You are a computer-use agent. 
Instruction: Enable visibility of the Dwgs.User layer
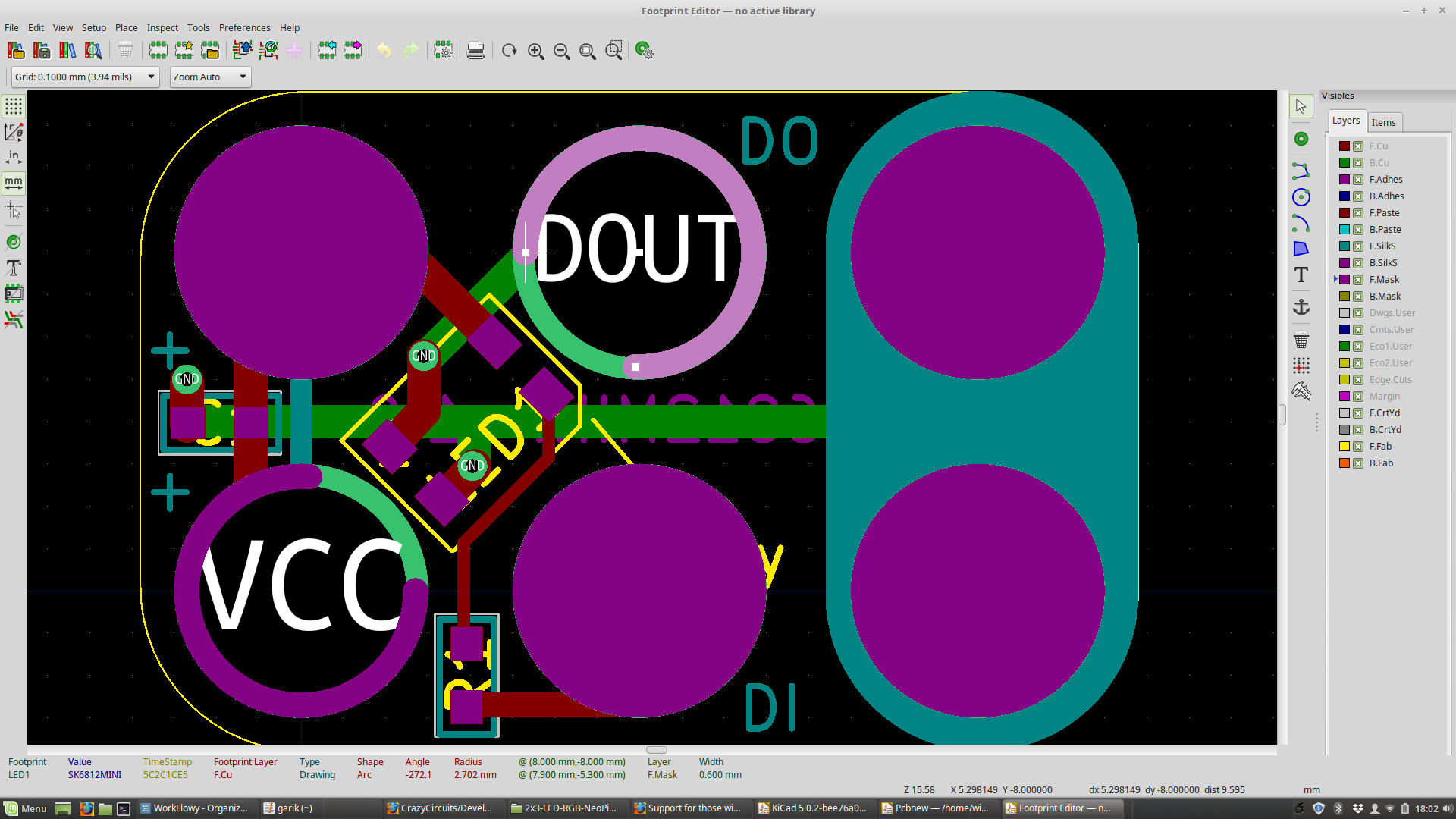tap(1358, 312)
